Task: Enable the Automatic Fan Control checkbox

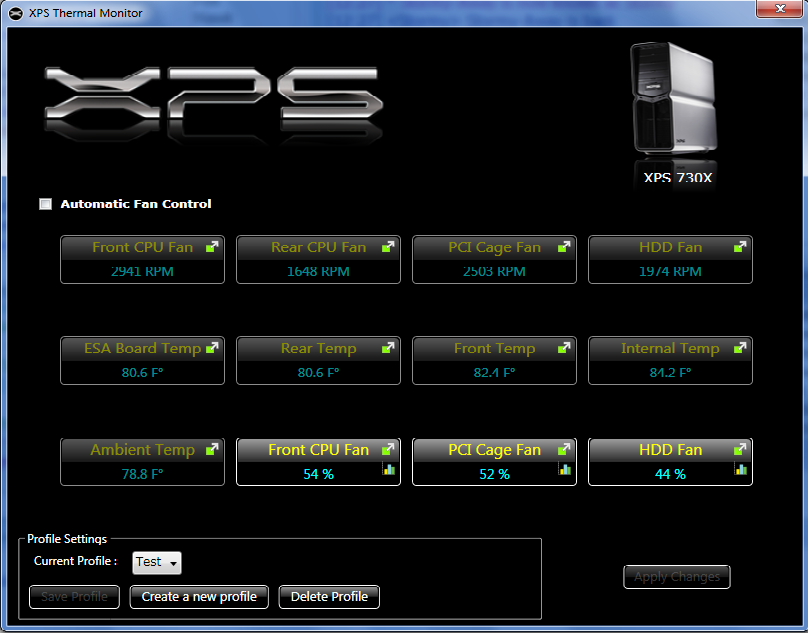Action: pos(45,204)
